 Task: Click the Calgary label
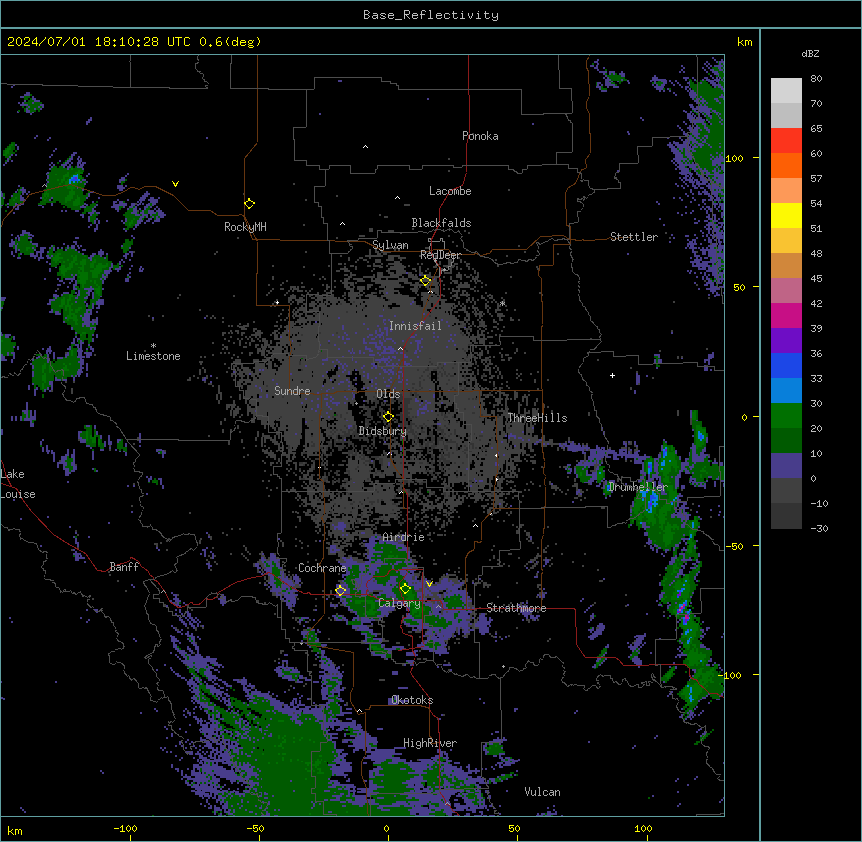click(x=399, y=603)
